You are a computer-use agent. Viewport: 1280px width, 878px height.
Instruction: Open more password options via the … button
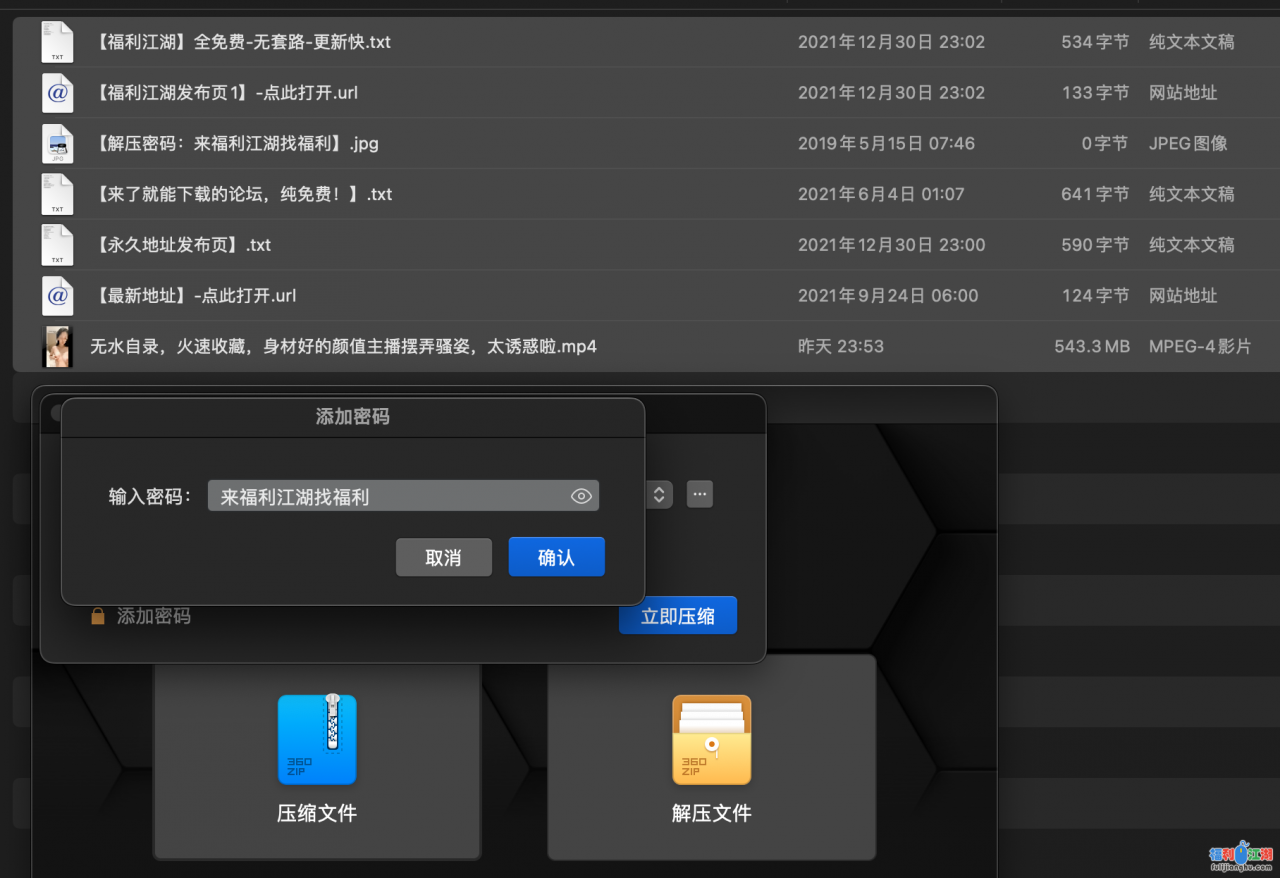[x=699, y=494]
